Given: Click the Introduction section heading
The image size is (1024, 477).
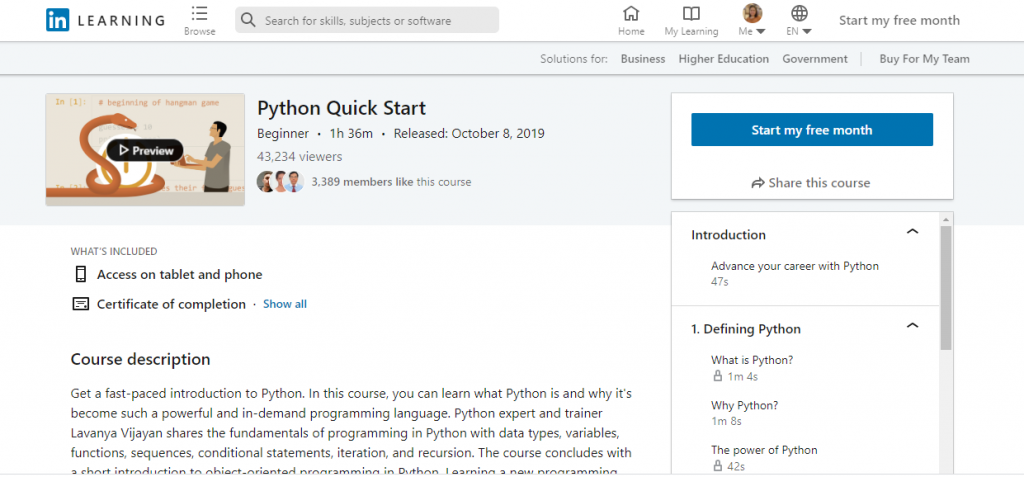Looking at the screenshot, I should (x=729, y=235).
